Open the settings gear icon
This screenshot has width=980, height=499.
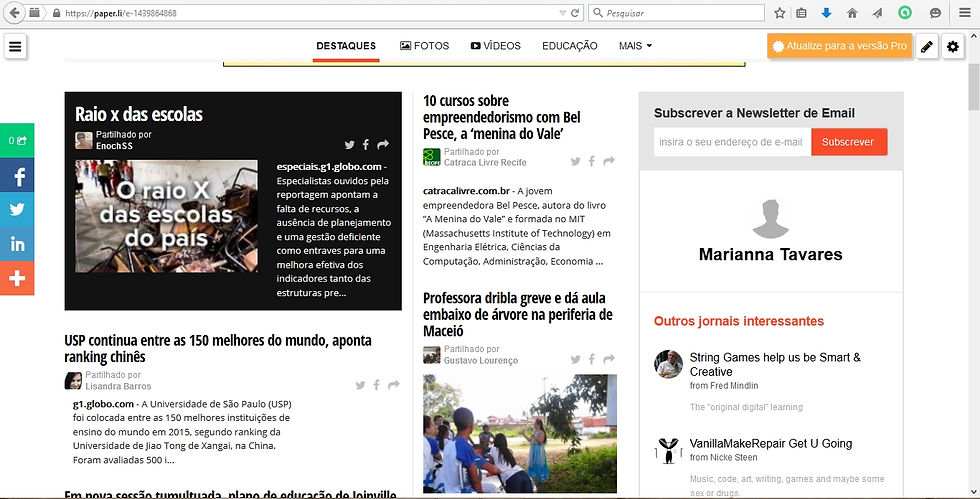[952, 46]
